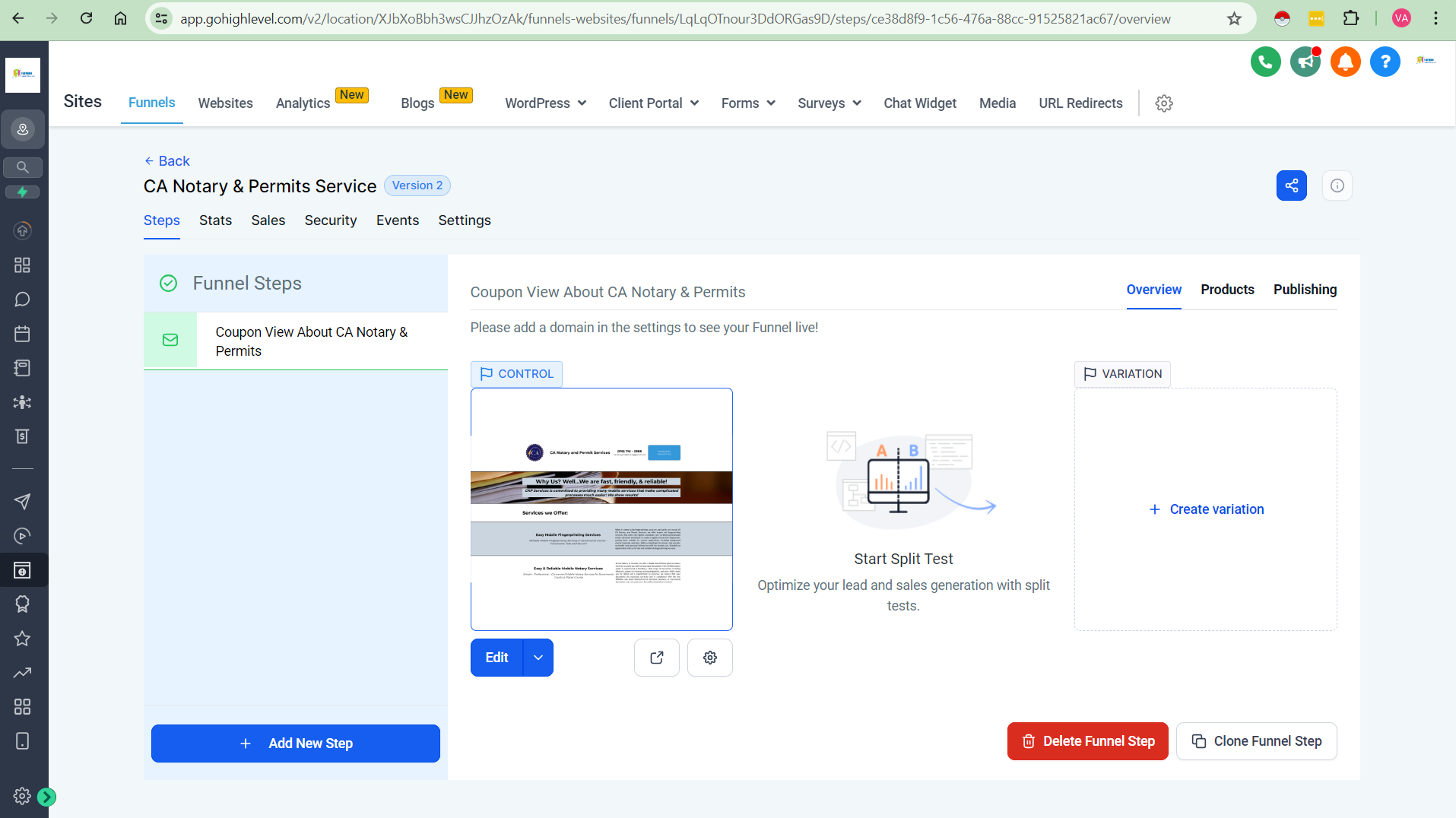Click the green phone dialer icon

pos(1265,62)
